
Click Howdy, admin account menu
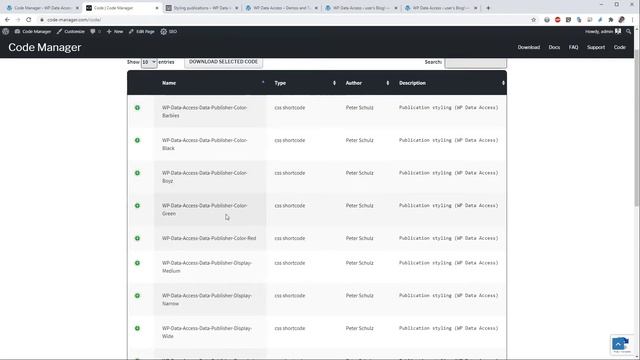[603, 31]
